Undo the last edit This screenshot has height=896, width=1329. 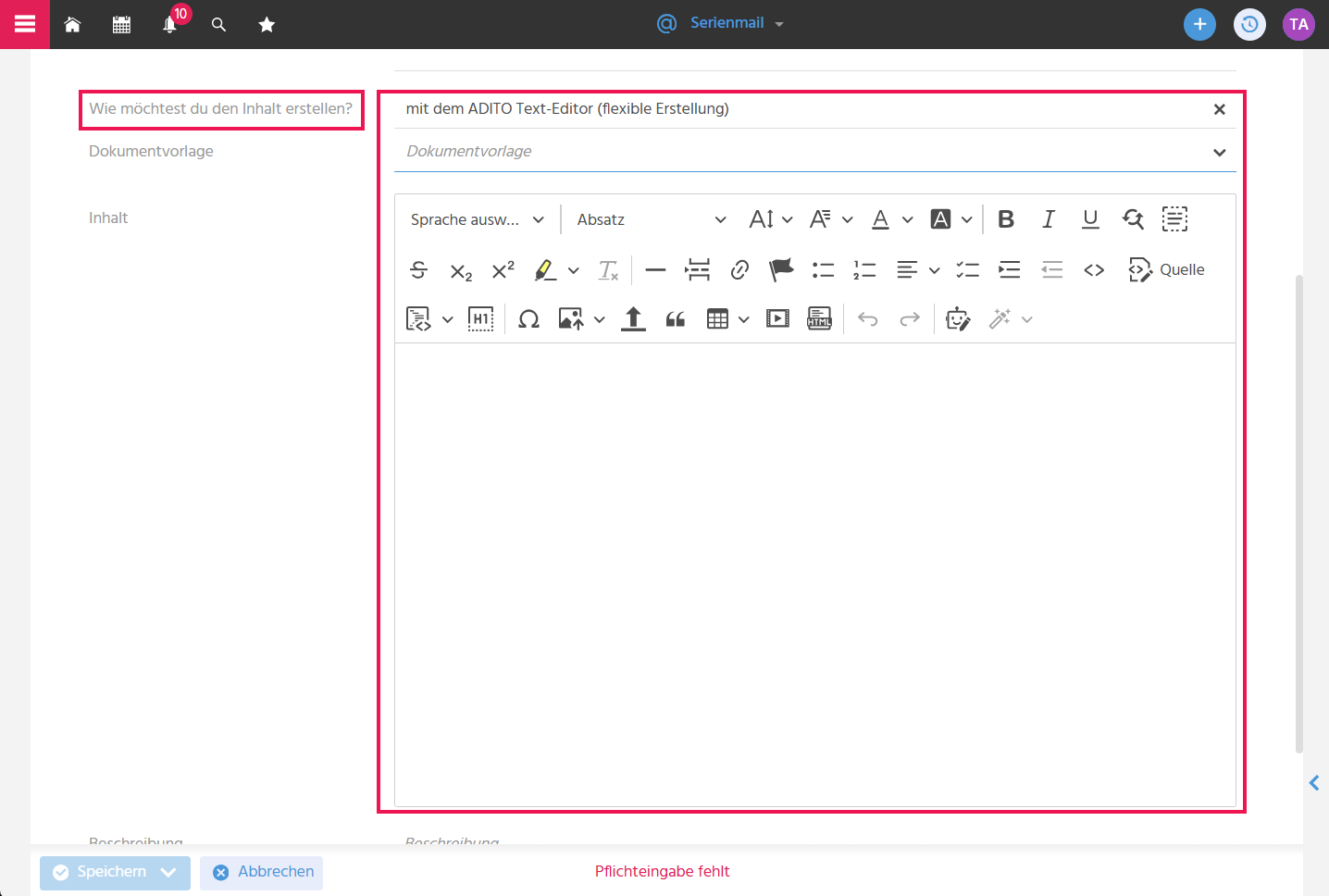click(868, 319)
